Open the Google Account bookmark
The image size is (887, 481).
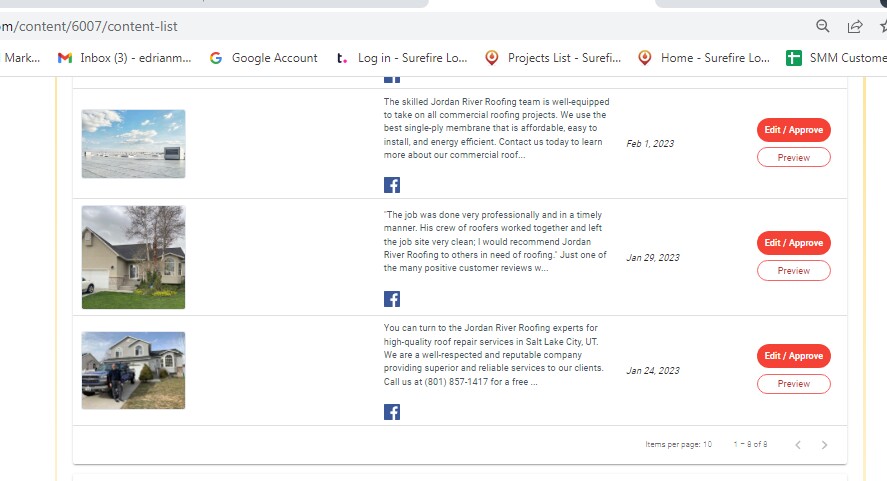pyautogui.click(x=264, y=58)
